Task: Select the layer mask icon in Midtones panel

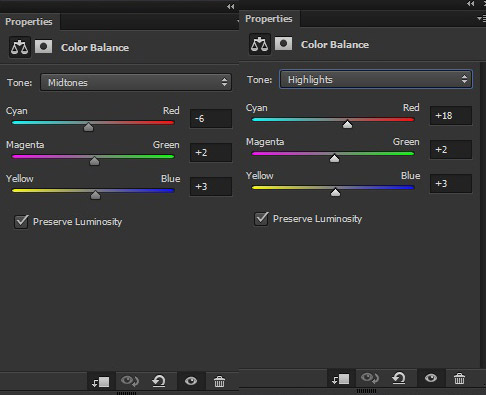Action: (44, 47)
